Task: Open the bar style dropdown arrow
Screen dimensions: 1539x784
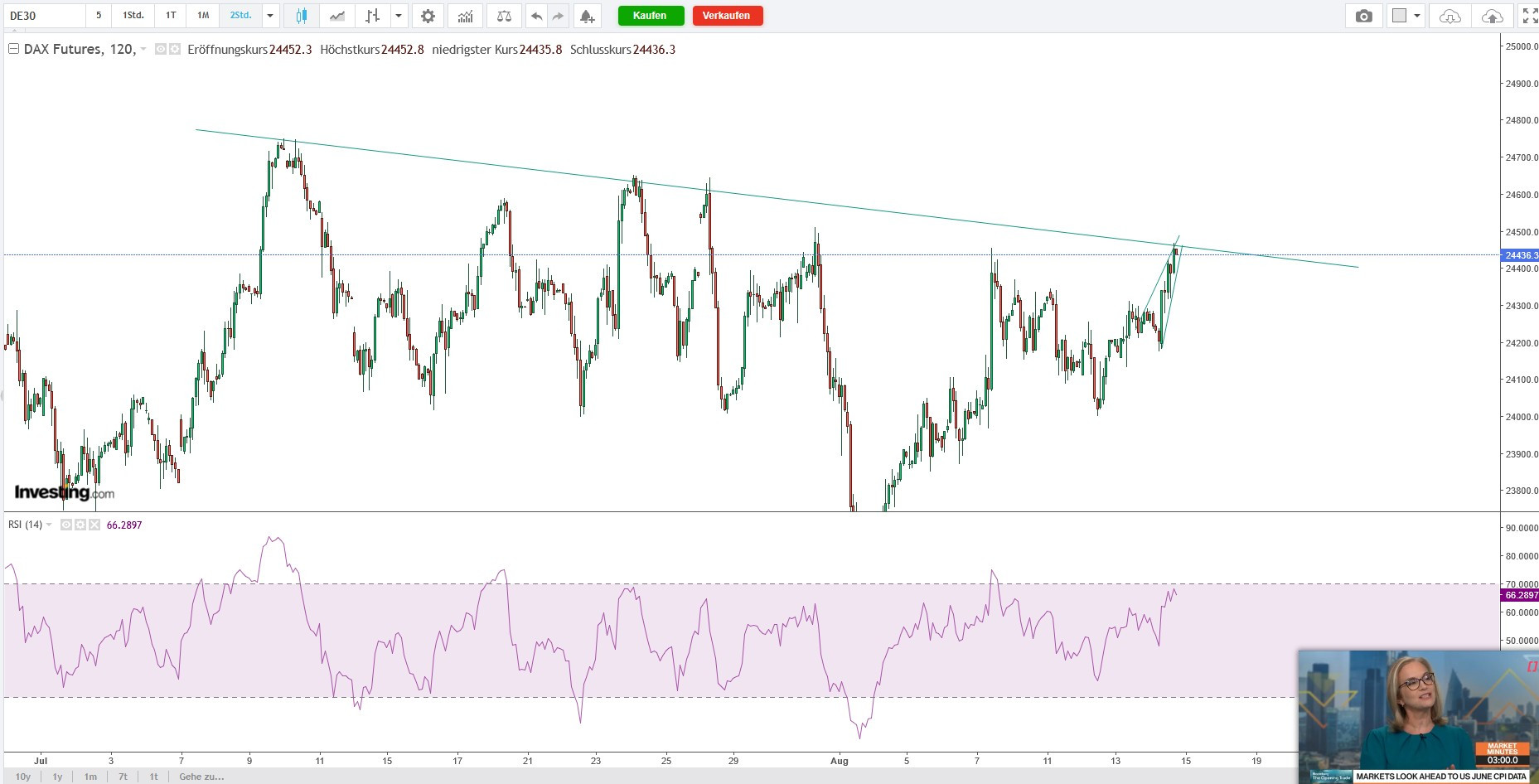Action: [399, 16]
